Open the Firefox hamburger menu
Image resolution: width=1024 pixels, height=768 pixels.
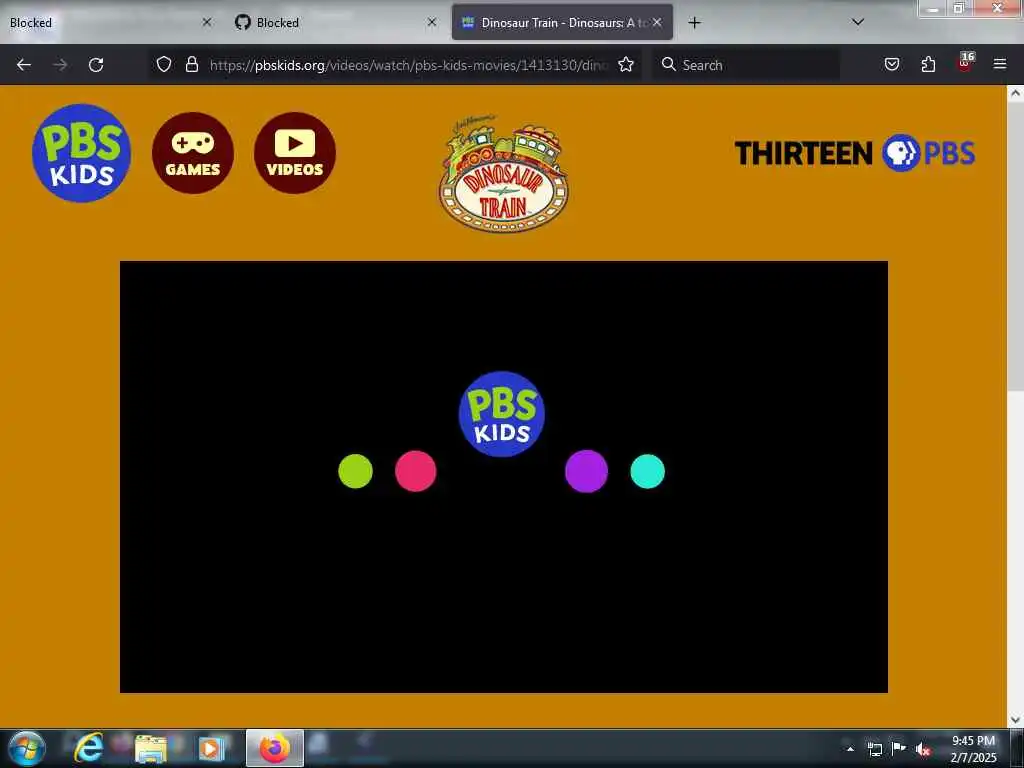point(1000,64)
